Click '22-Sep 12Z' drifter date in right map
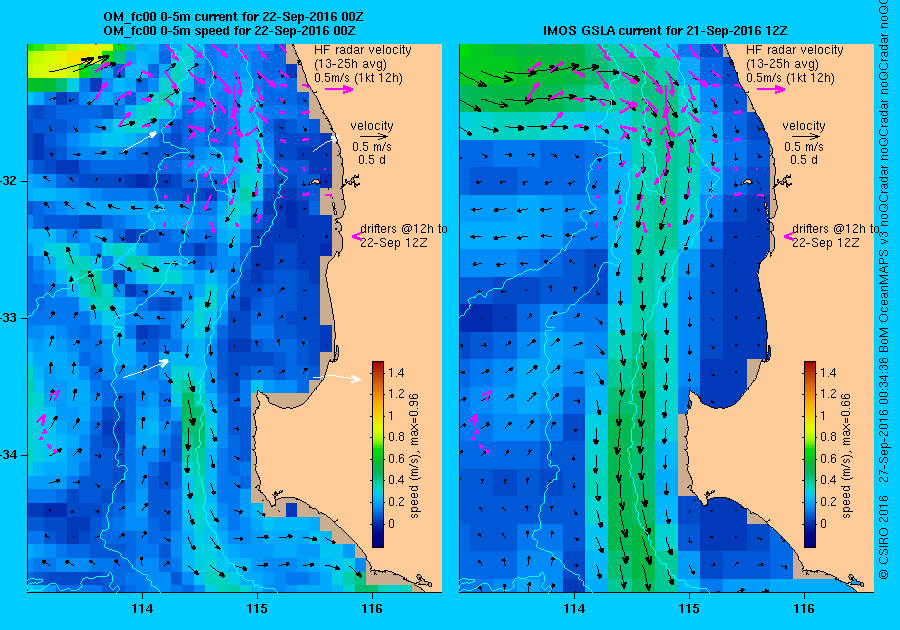Image resolution: width=900 pixels, height=630 pixels. click(x=826, y=243)
